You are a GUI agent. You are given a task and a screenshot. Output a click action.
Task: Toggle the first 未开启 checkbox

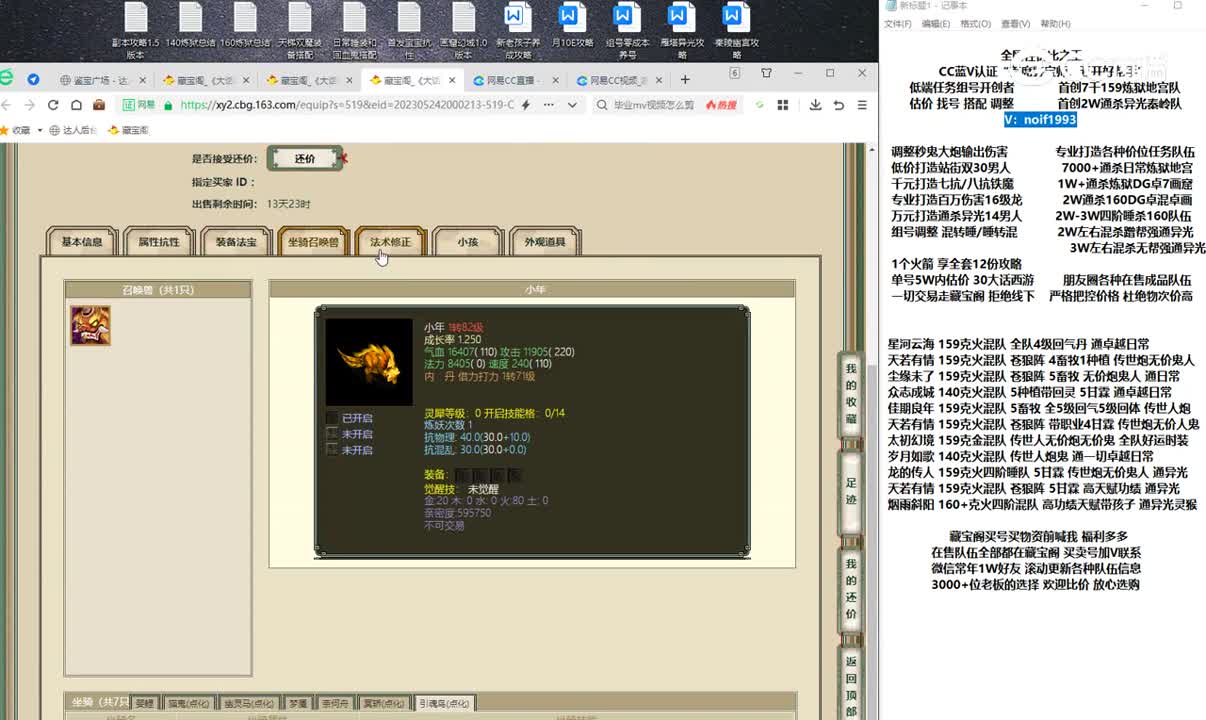(x=331, y=434)
